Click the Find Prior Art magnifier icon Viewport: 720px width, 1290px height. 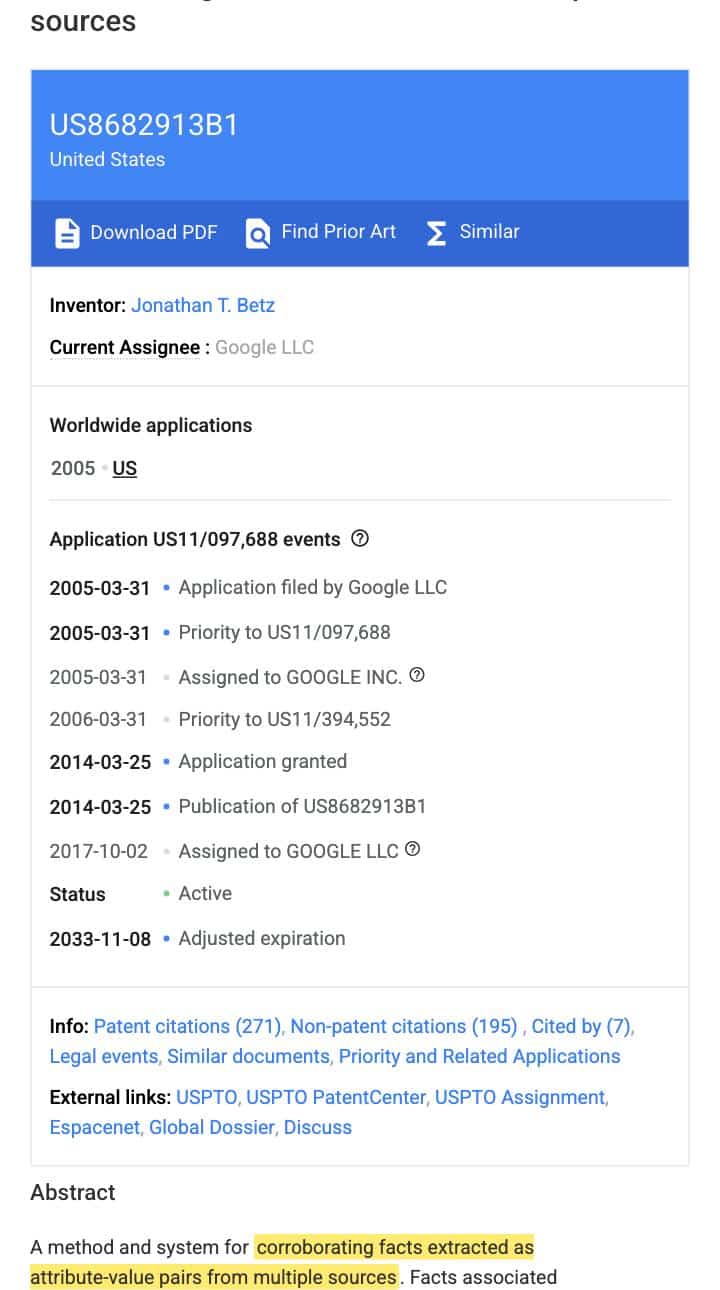coord(258,233)
